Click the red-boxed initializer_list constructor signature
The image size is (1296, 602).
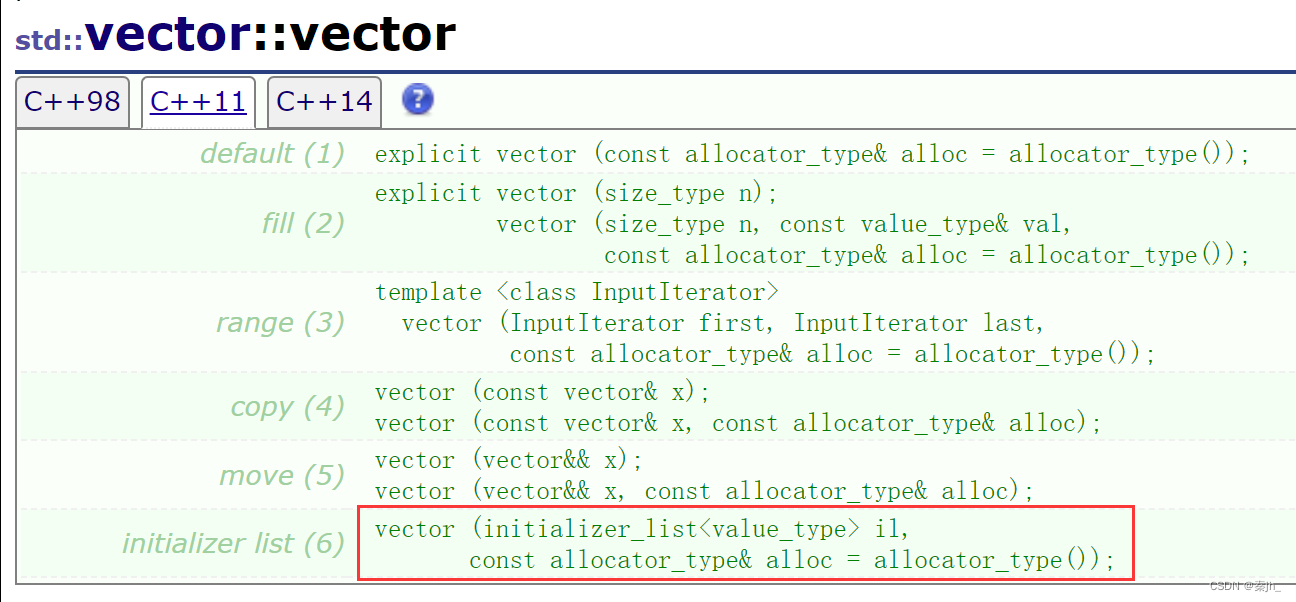745,544
